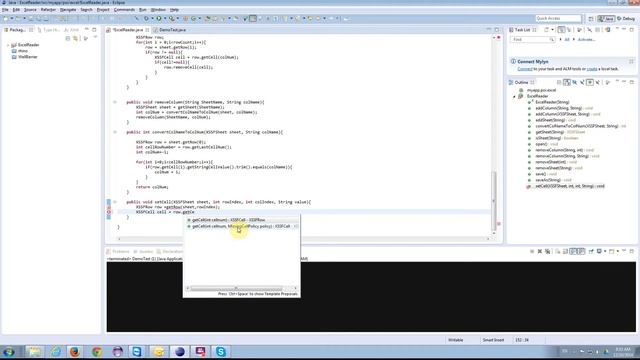Open the Javadoc view tab

click(144, 251)
